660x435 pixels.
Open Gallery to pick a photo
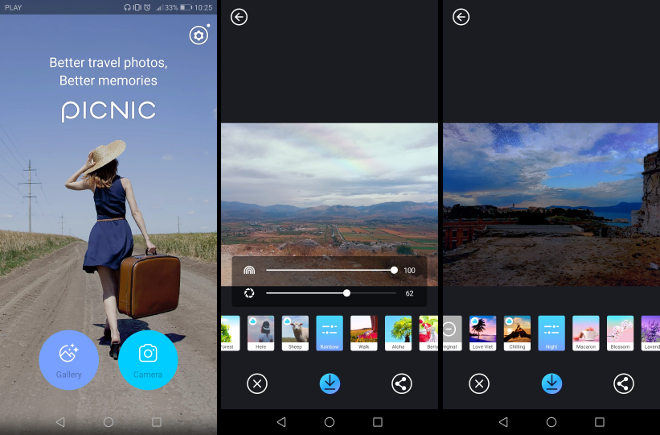(x=69, y=358)
